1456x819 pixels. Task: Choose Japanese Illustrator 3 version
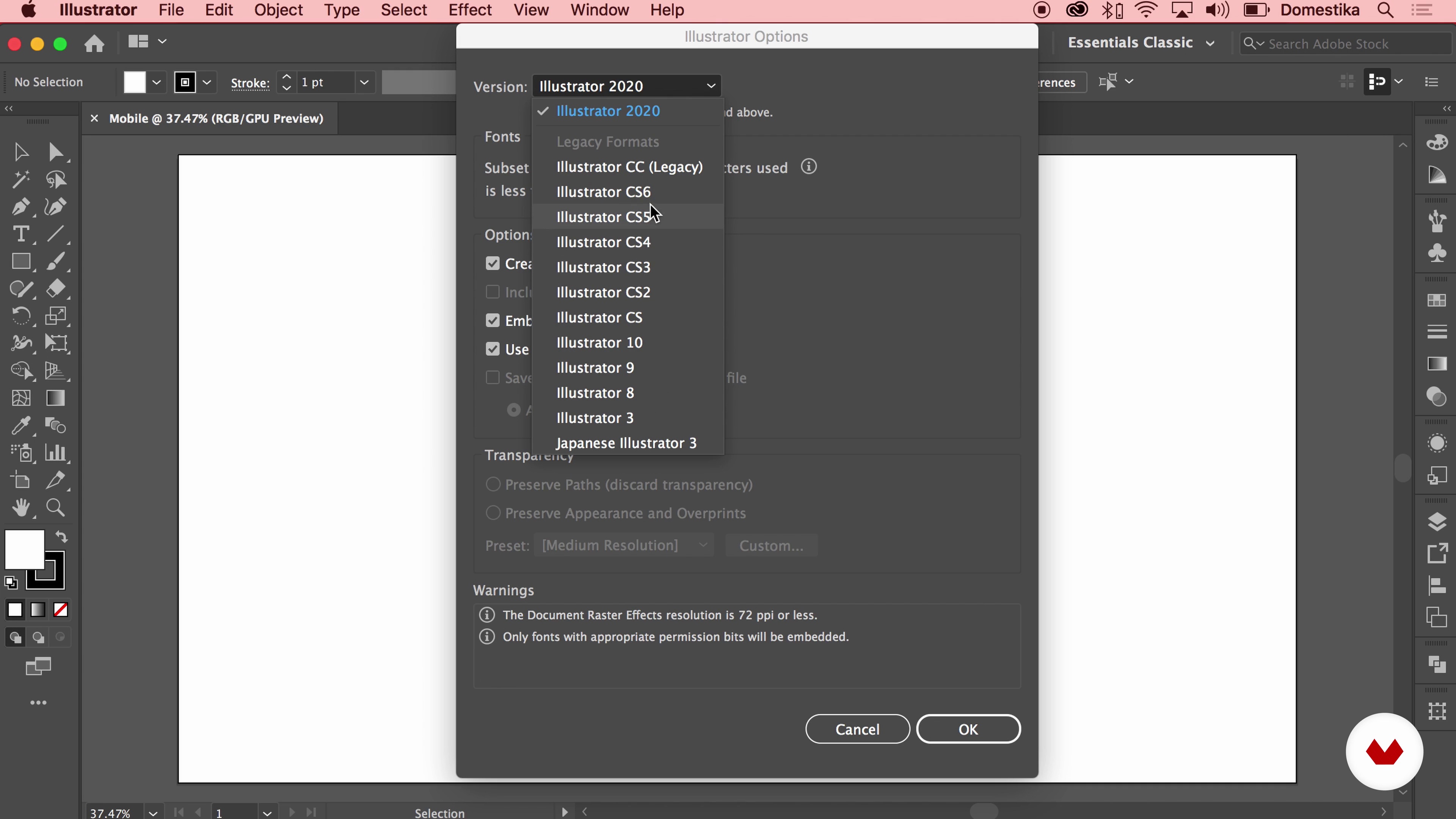[x=628, y=443]
